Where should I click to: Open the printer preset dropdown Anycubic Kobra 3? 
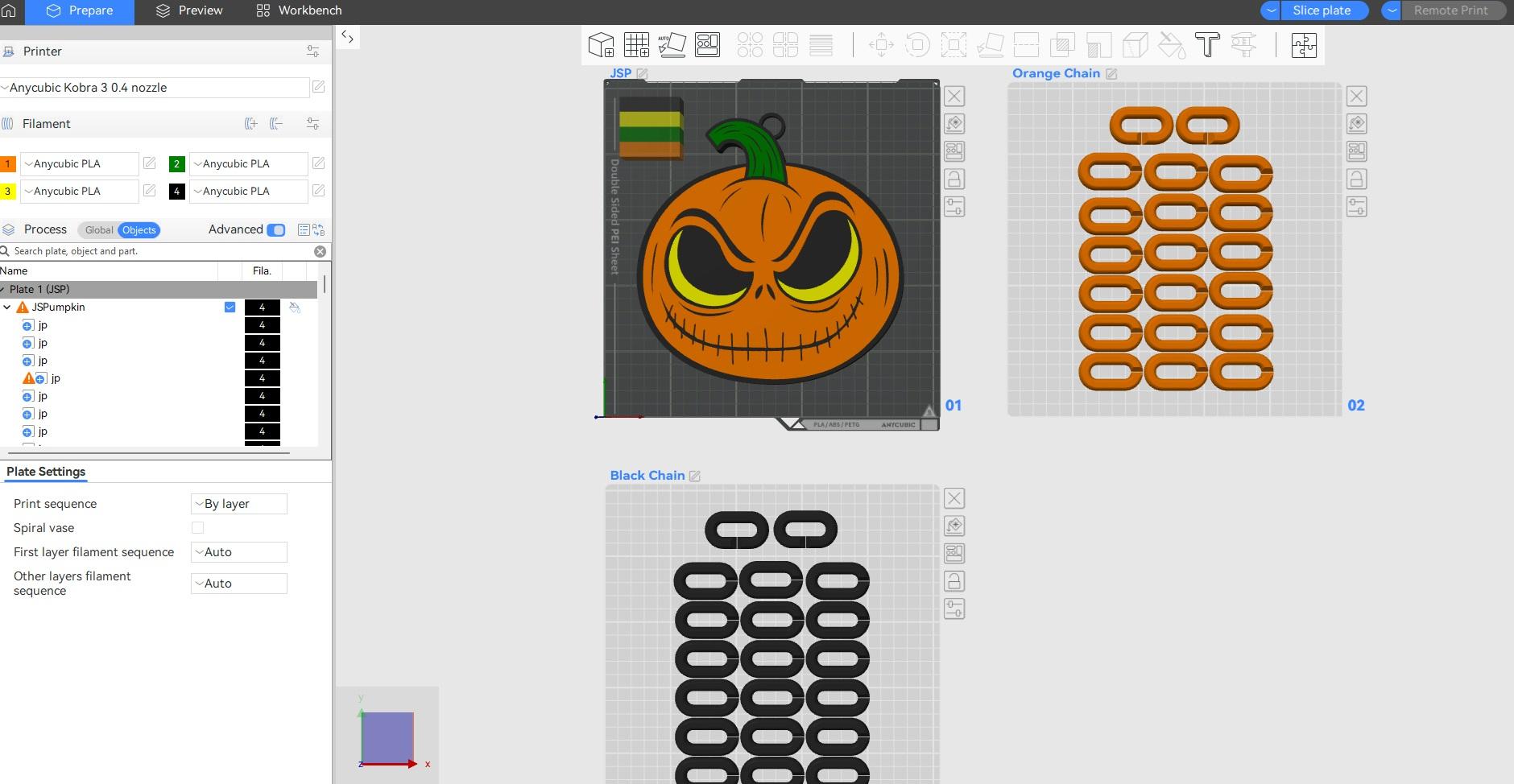click(155, 88)
